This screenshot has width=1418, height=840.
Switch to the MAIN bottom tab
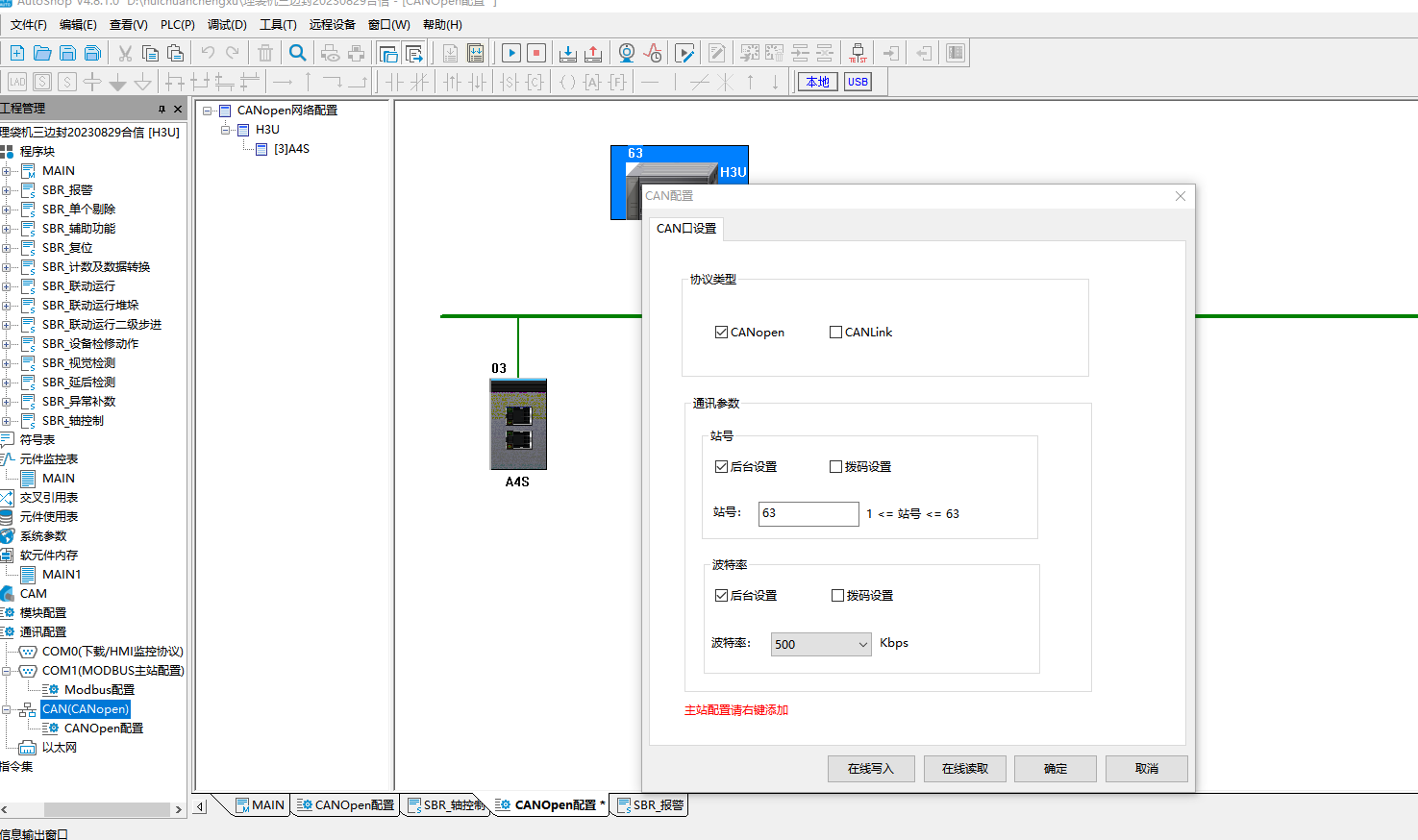(x=260, y=805)
